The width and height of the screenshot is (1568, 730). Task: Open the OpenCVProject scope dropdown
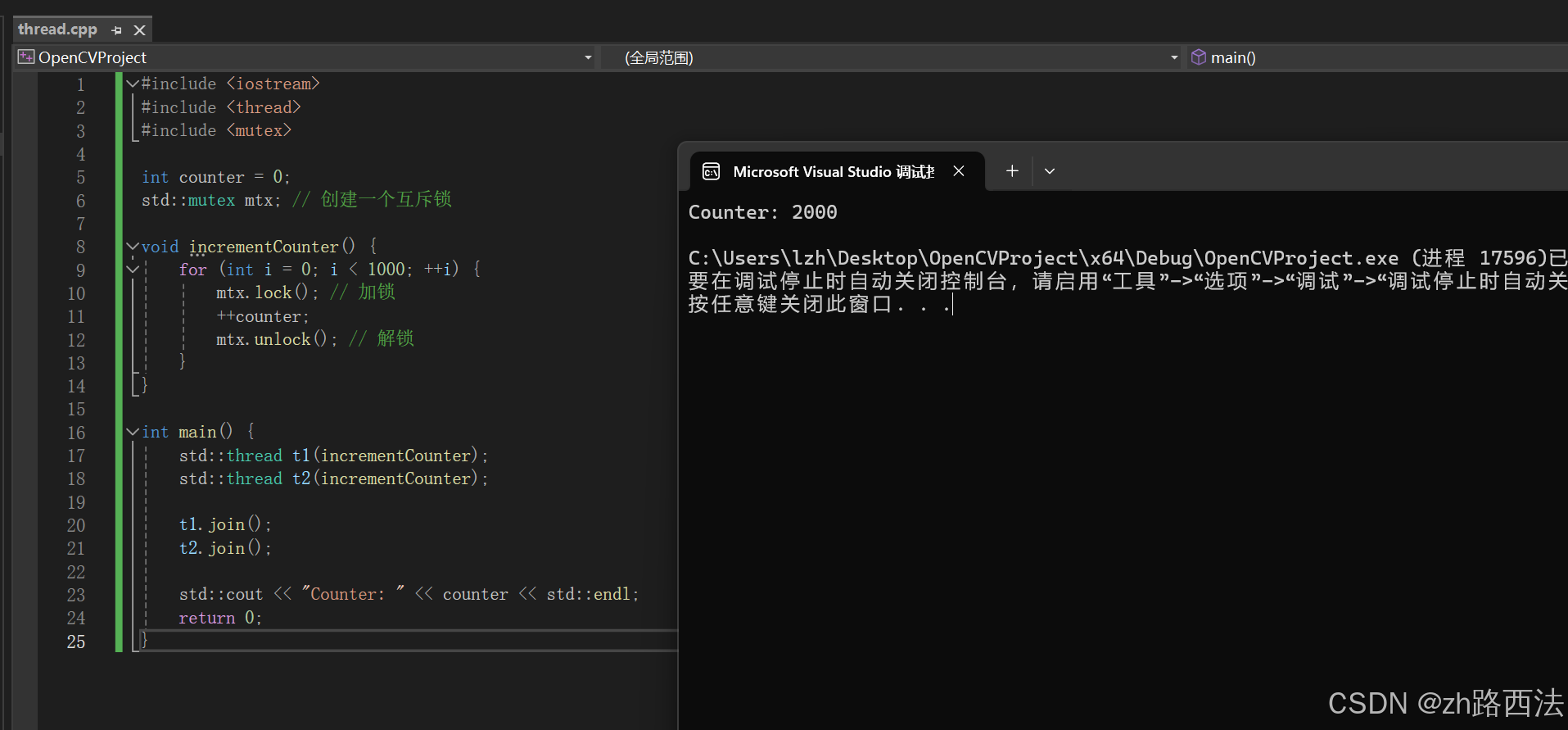pyautogui.click(x=587, y=57)
